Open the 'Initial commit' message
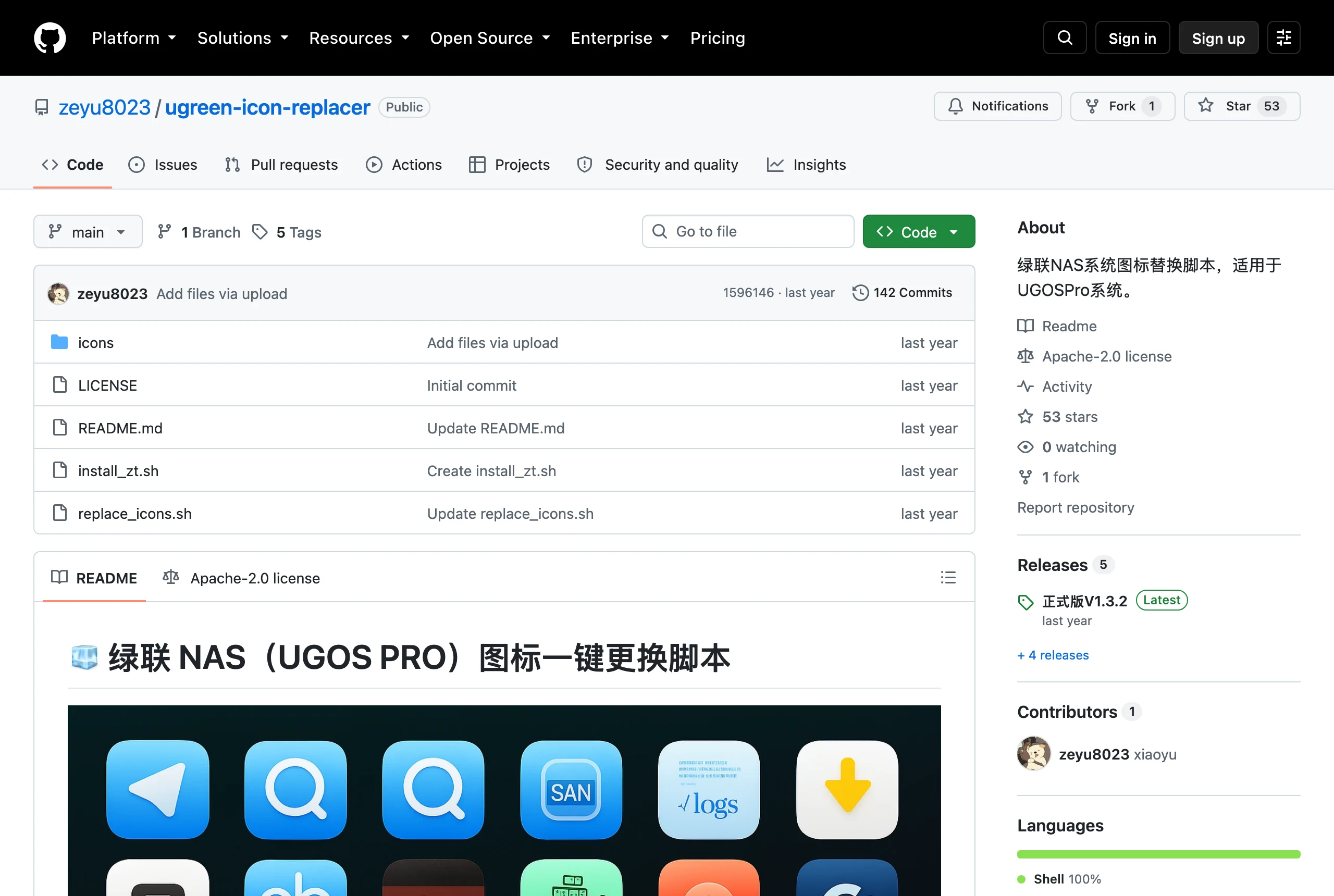Screen dimensions: 1334x896 [x=472, y=385]
